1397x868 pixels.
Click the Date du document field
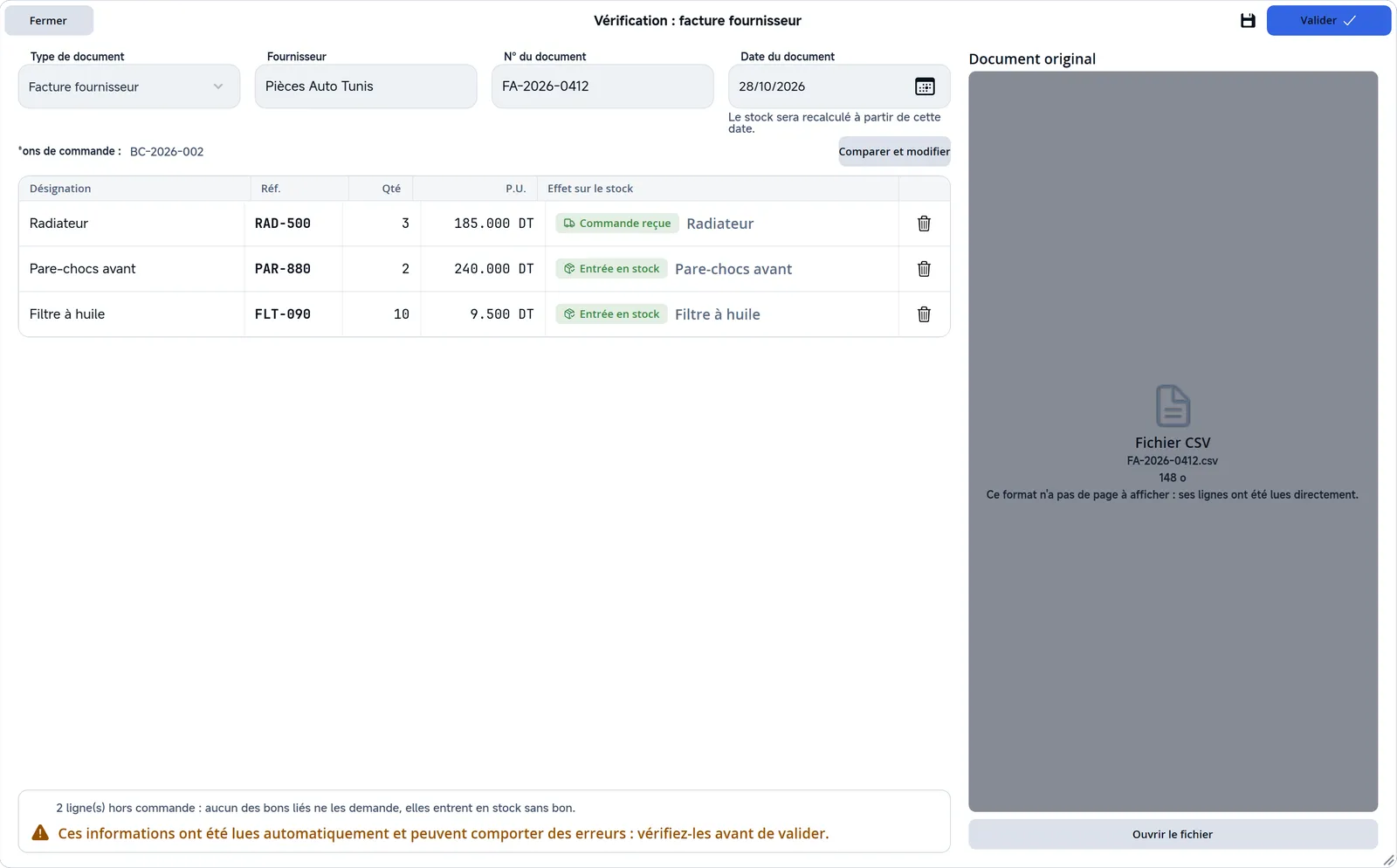tap(839, 86)
